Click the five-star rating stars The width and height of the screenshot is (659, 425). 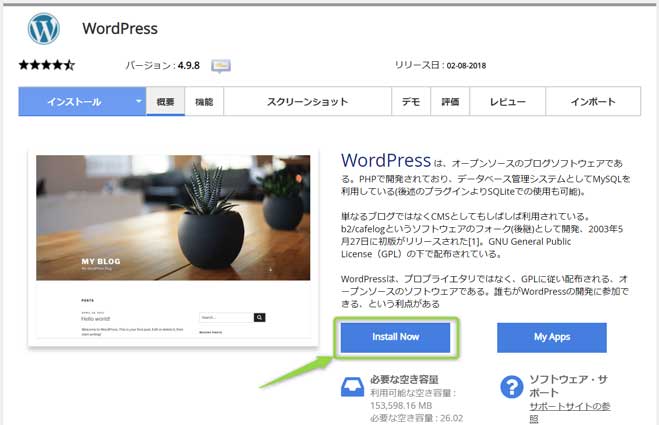[x=47, y=65]
